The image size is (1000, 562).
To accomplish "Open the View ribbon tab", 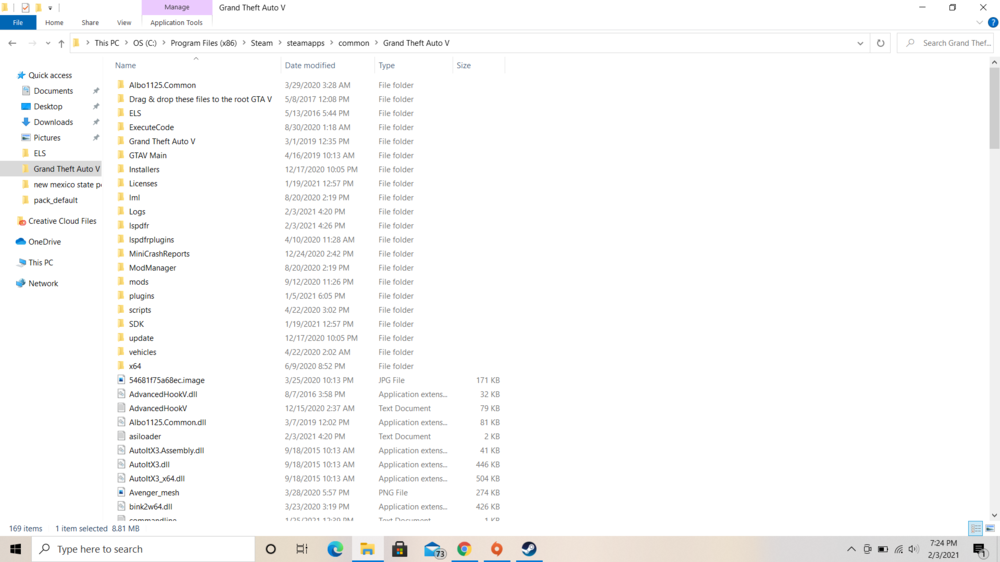I will (124, 22).
